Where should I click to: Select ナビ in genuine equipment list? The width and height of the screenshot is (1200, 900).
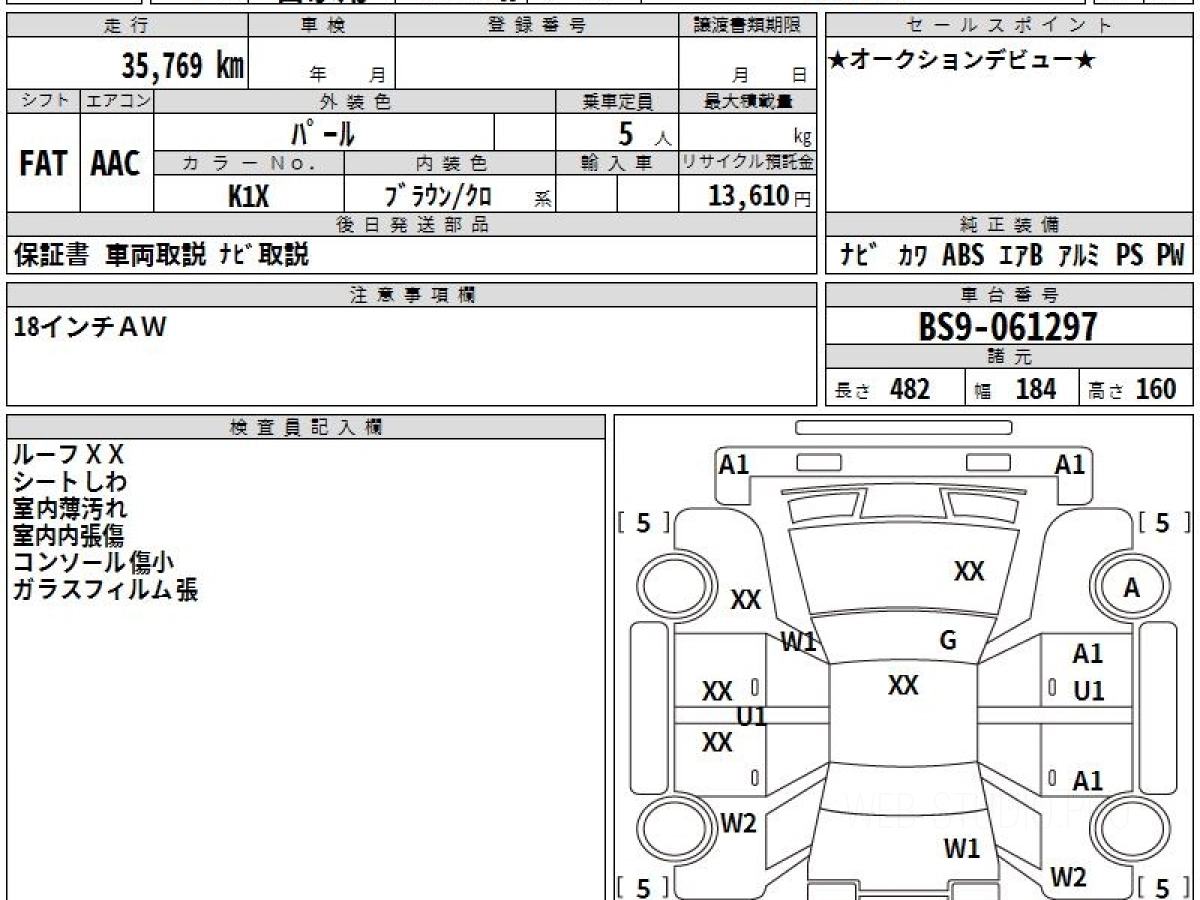tap(859, 256)
